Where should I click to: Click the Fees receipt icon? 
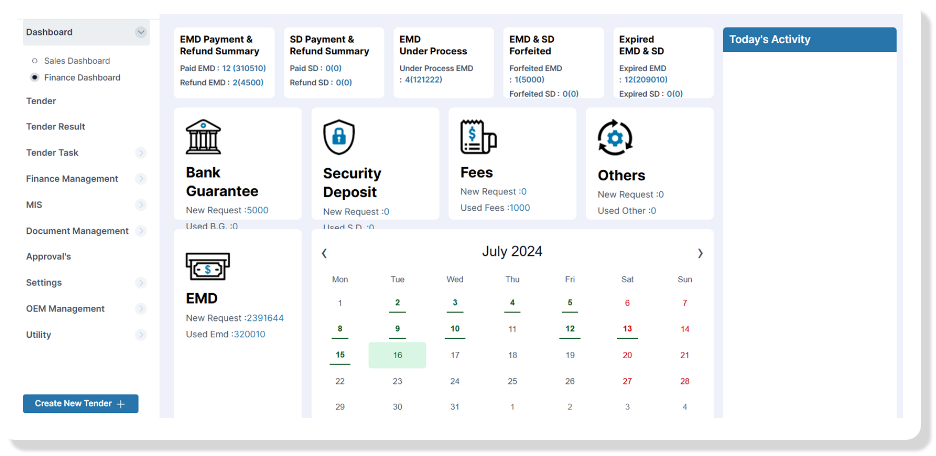(x=477, y=136)
